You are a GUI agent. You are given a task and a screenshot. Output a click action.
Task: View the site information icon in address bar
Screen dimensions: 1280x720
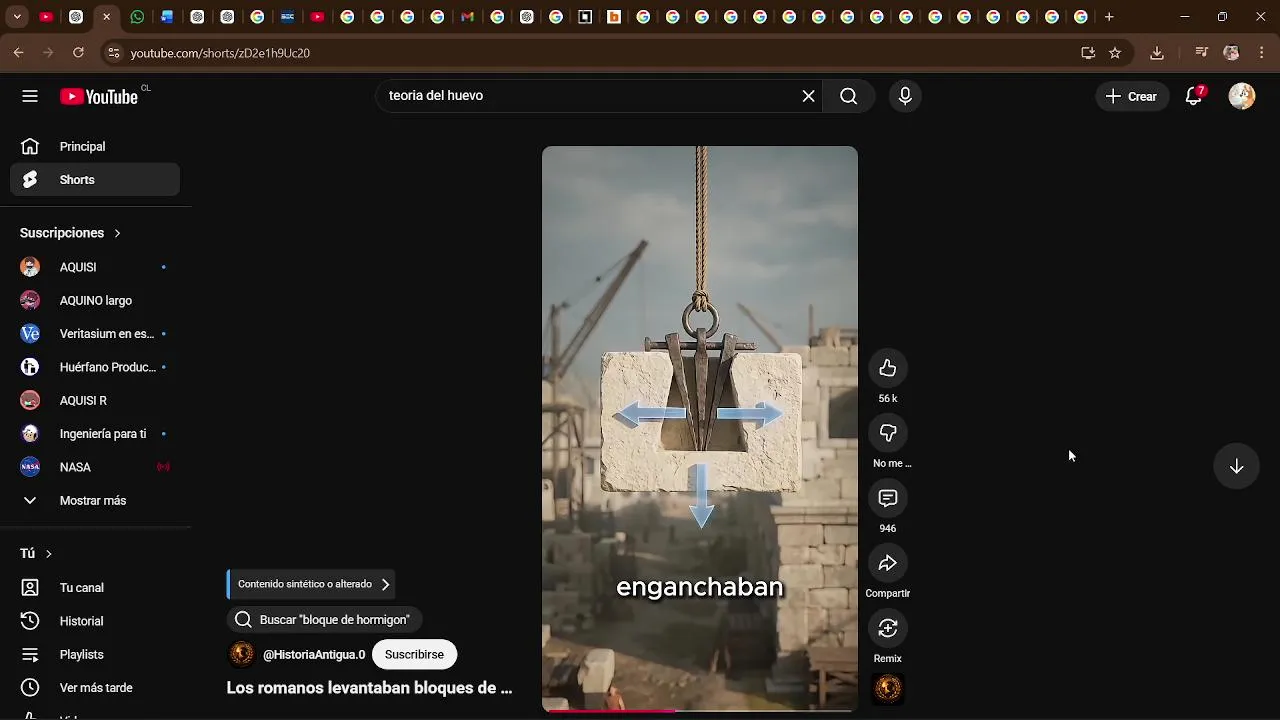[113, 53]
